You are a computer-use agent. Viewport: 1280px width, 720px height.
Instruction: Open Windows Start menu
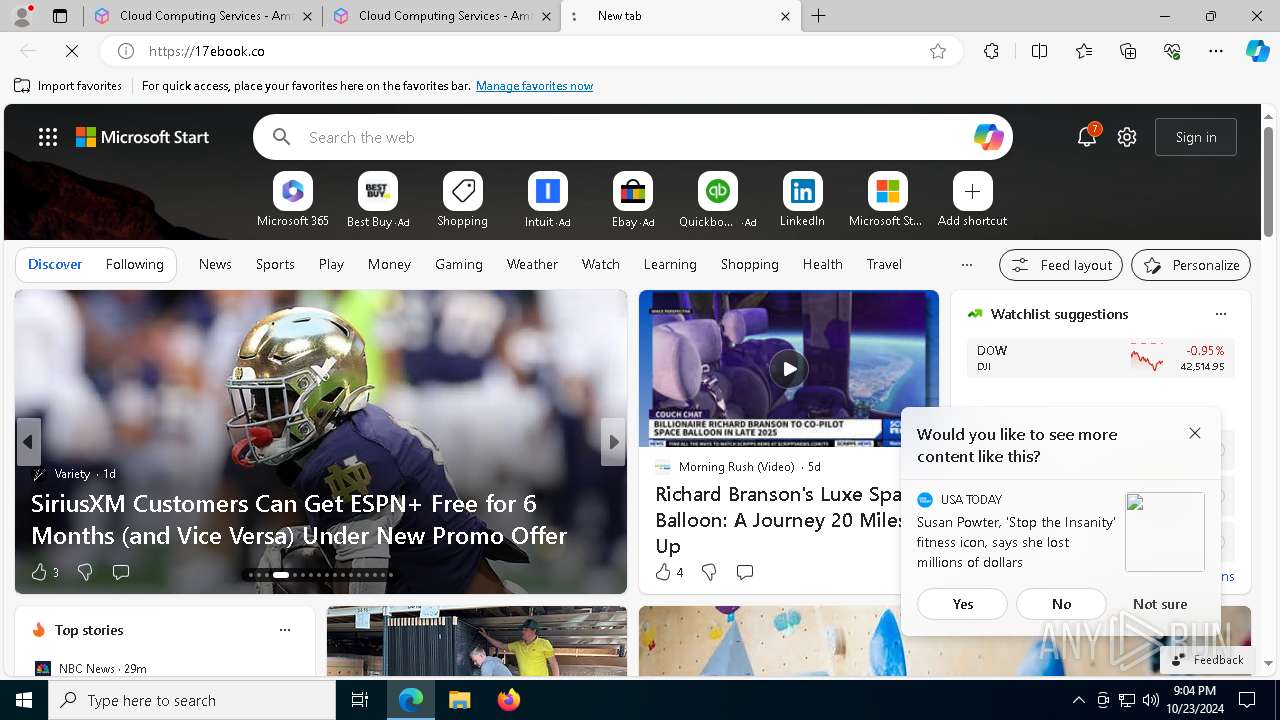point(24,700)
